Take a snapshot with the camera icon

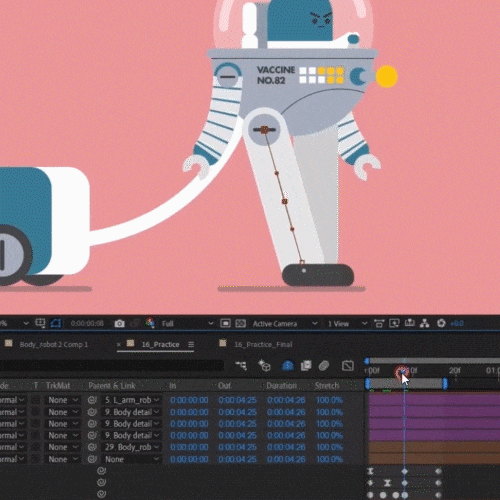click(x=119, y=324)
